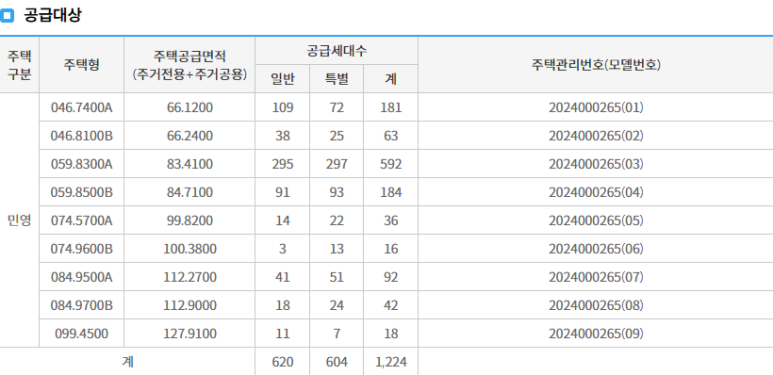Click the 공급대상 section heading
773x375 pixels.
(x=53, y=15)
